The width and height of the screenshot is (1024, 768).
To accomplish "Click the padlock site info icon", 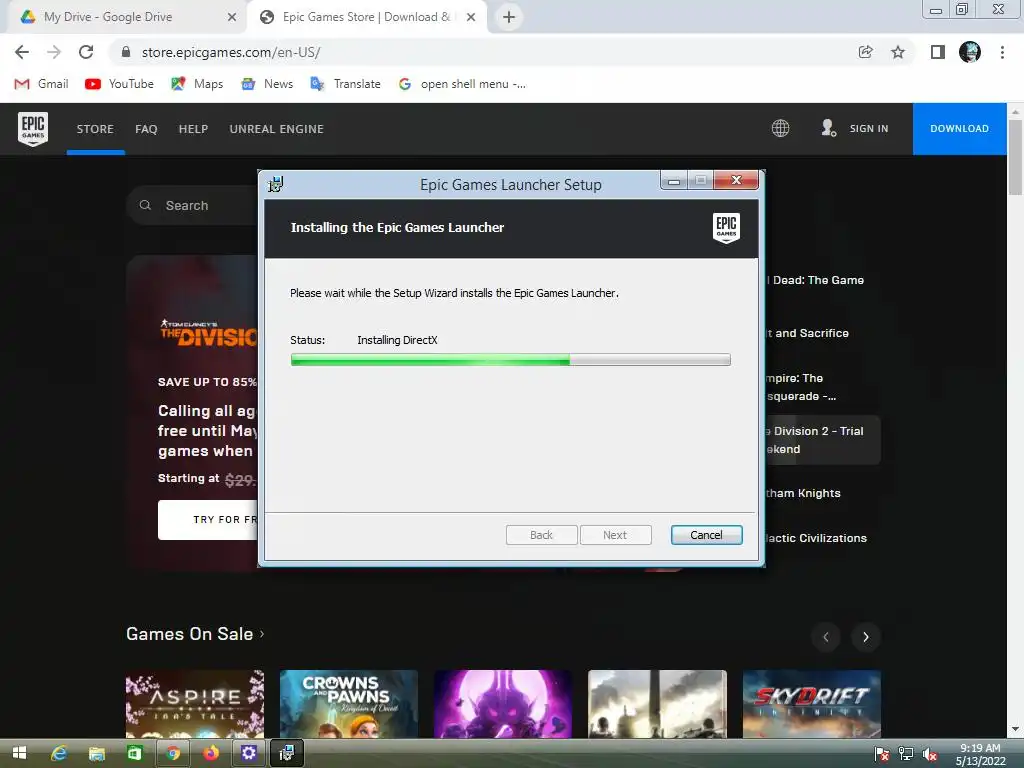I will coord(126,52).
